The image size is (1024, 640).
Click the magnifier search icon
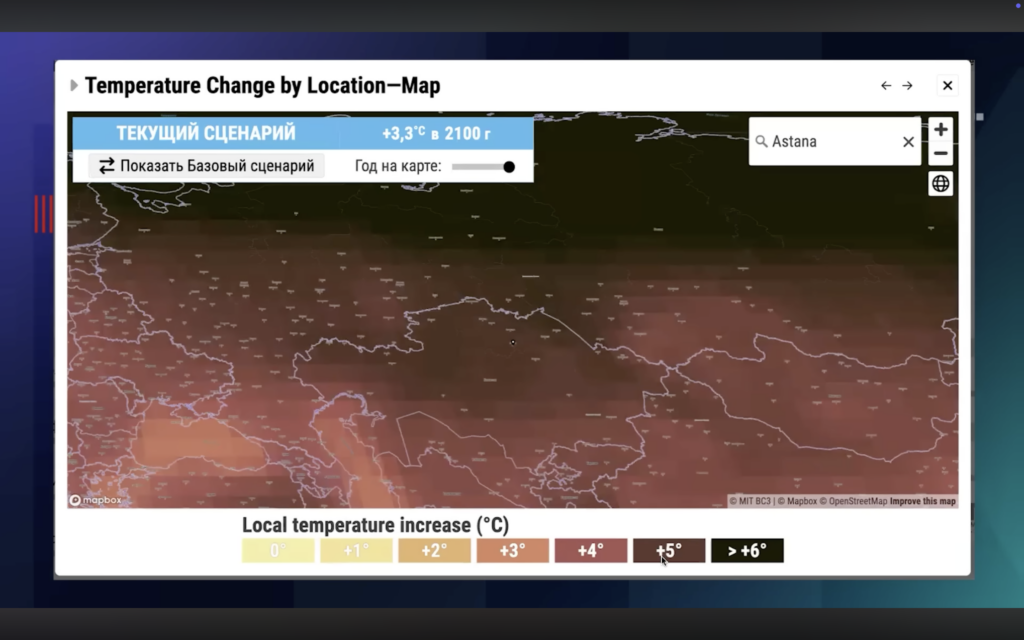pyautogui.click(x=762, y=142)
